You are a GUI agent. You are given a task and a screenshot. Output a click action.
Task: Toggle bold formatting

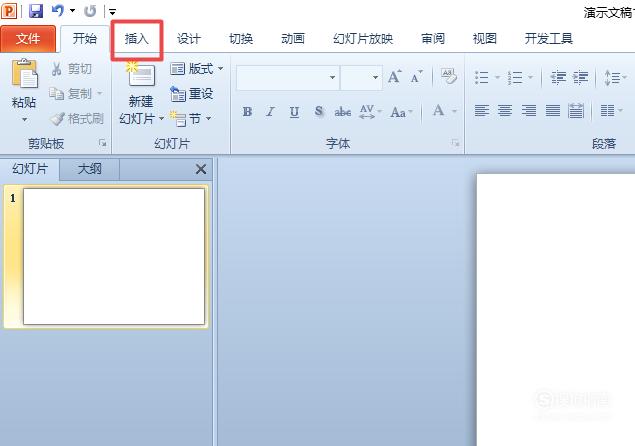click(247, 111)
